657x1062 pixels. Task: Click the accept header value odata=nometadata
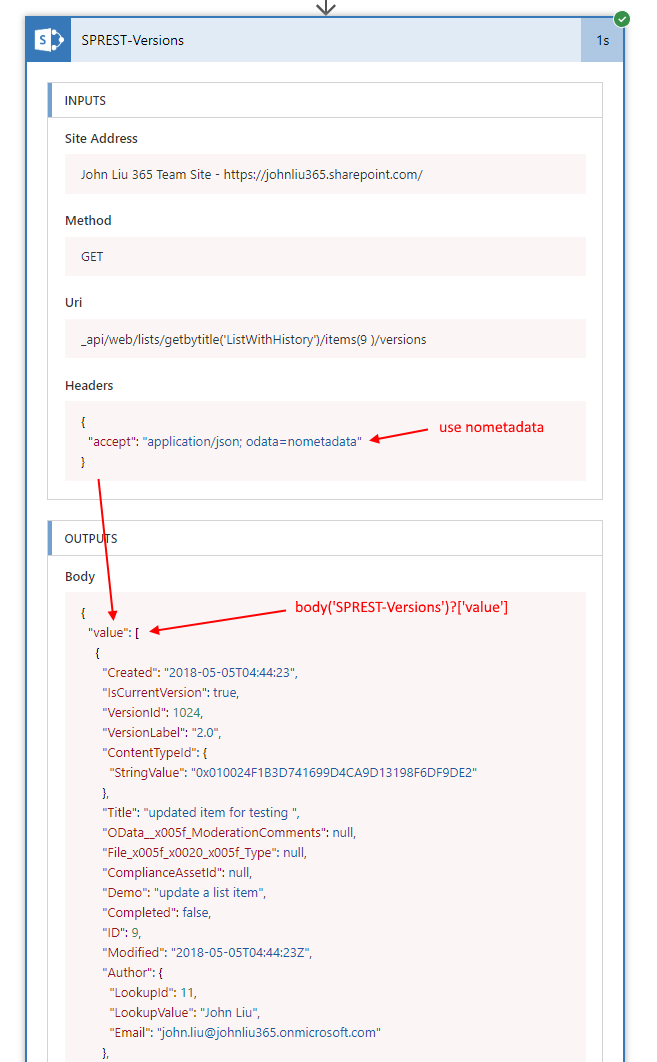tap(253, 441)
